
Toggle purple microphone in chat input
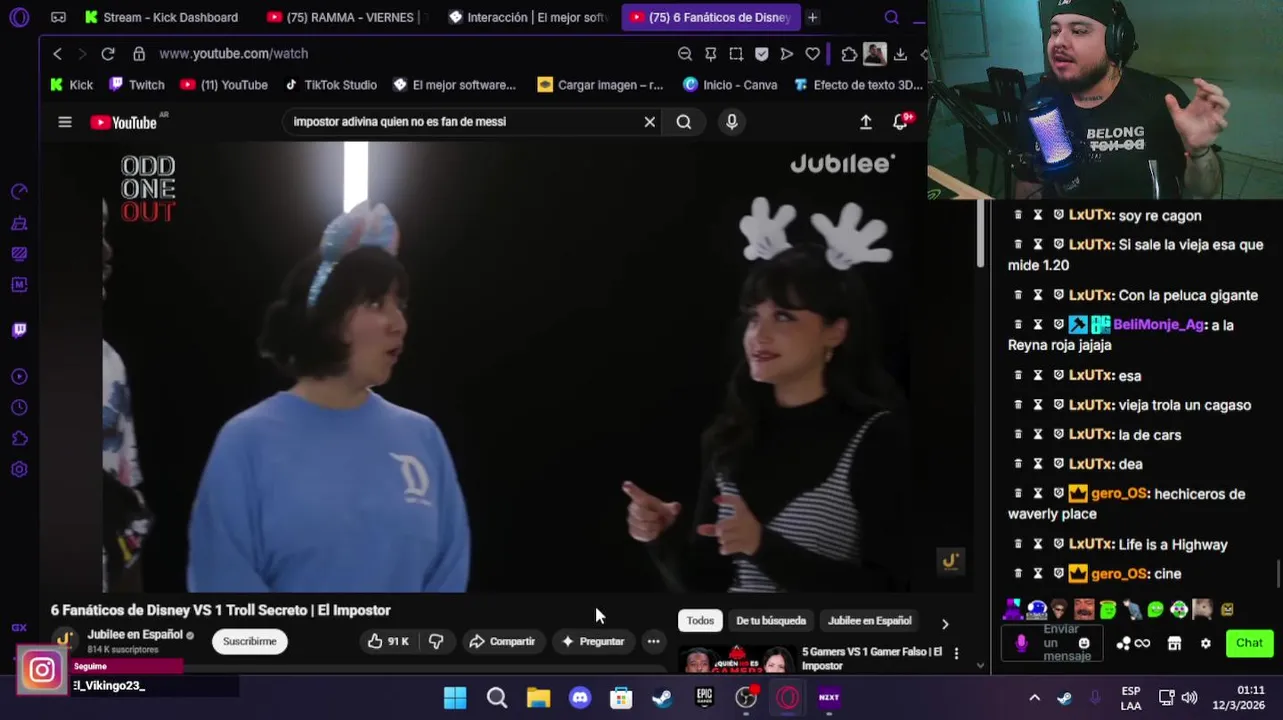click(1021, 643)
